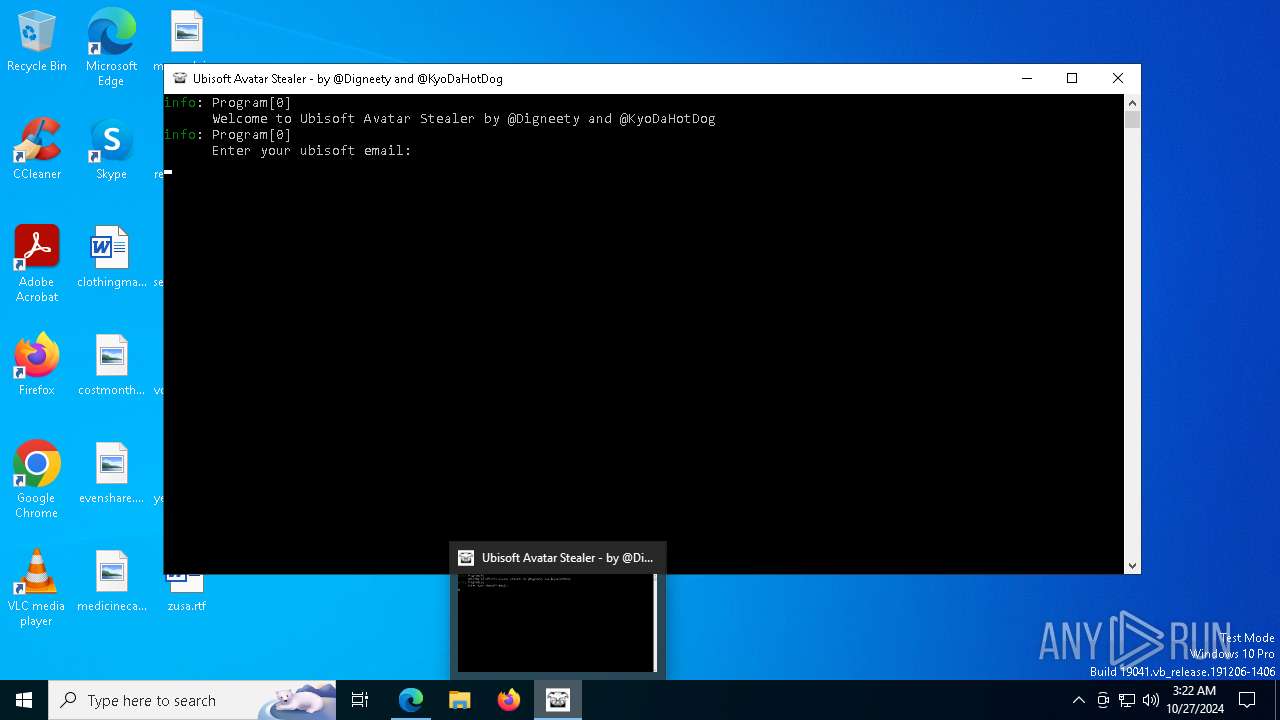The height and width of the screenshot is (720, 1280).
Task: Open the Windows Start menu
Action: coord(24,700)
